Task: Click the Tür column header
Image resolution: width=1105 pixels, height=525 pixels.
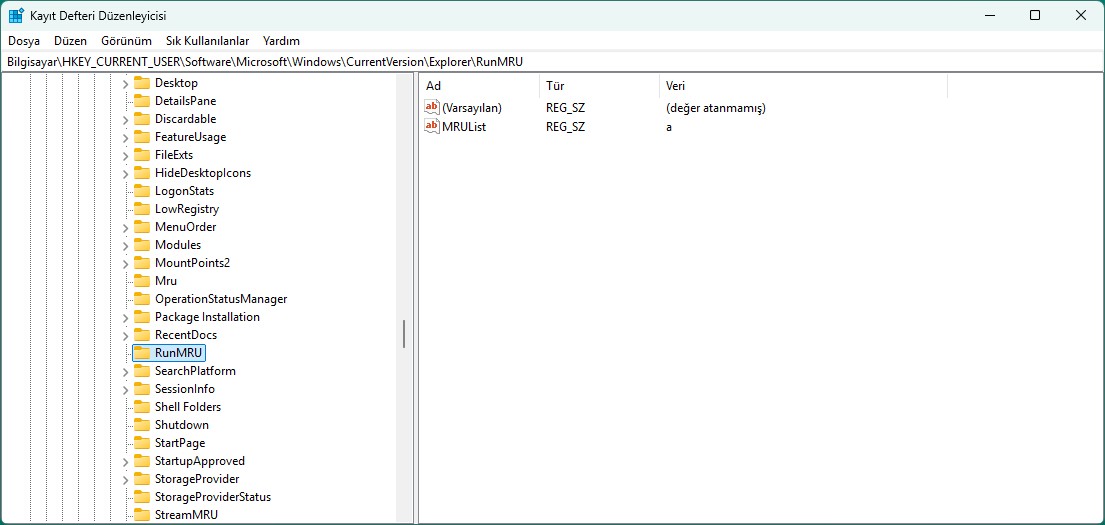Action: pos(600,86)
